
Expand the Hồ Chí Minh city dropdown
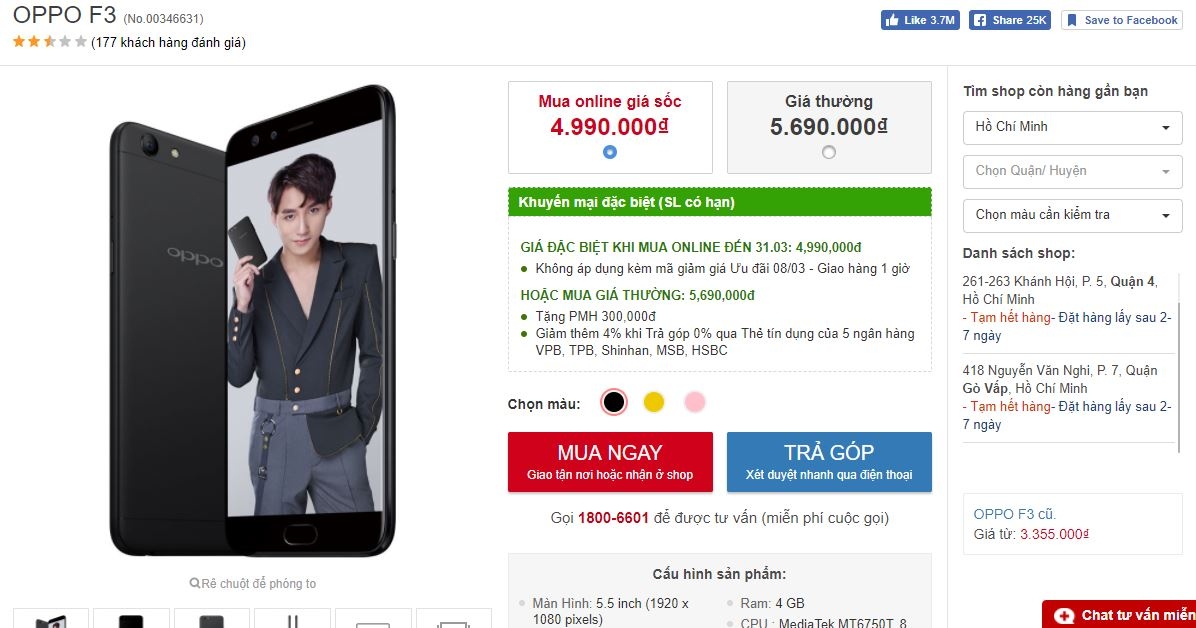click(x=1071, y=127)
